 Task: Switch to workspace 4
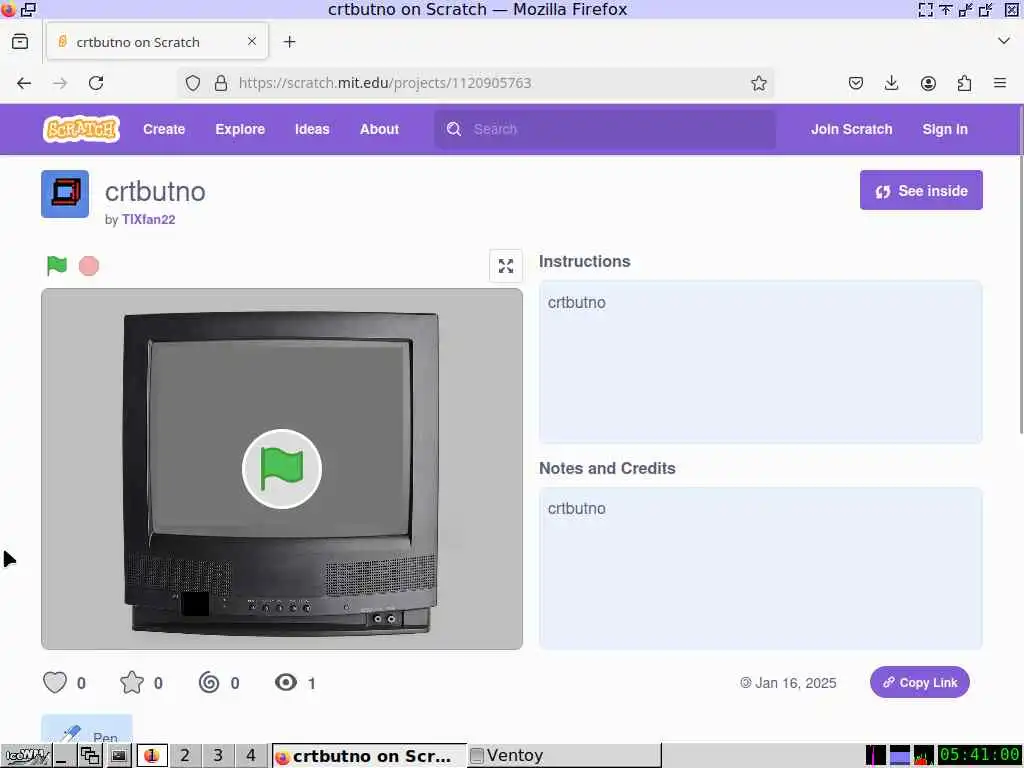tap(251, 756)
